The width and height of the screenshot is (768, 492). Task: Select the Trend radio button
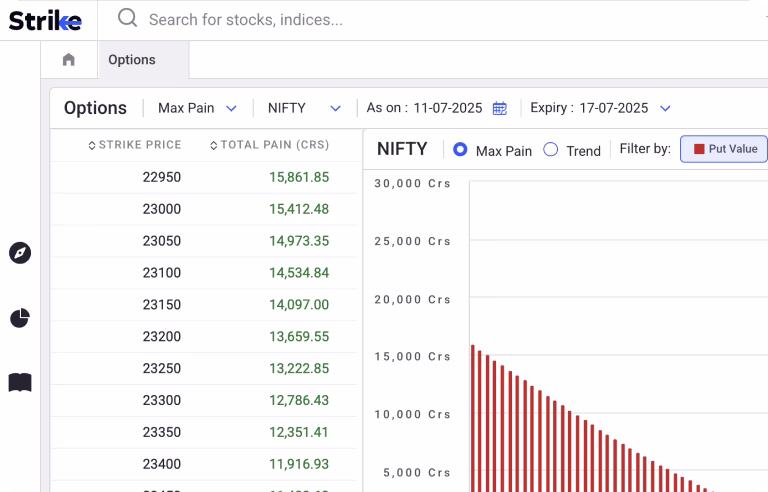pyautogui.click(x=551, y=150)
